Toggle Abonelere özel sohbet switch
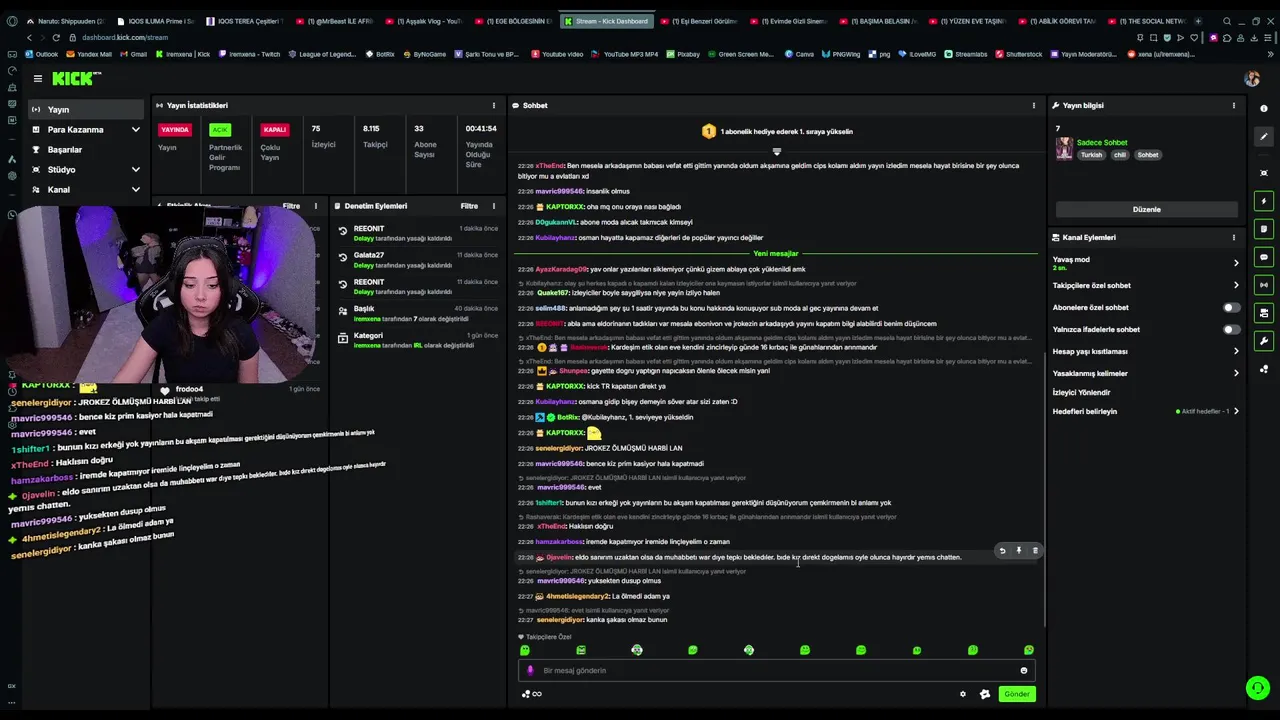 1231,308
